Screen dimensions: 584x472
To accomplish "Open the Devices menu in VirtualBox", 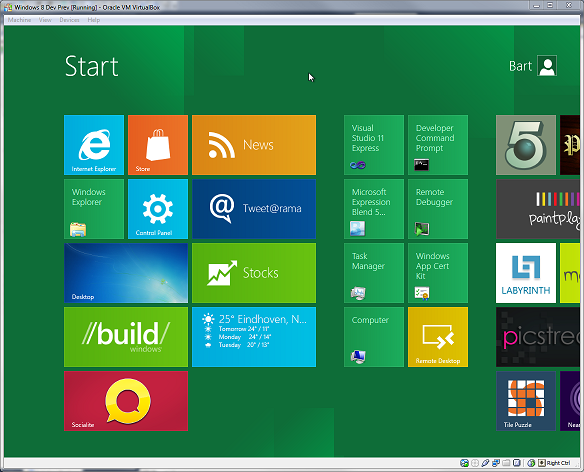I will pos(69,20).
